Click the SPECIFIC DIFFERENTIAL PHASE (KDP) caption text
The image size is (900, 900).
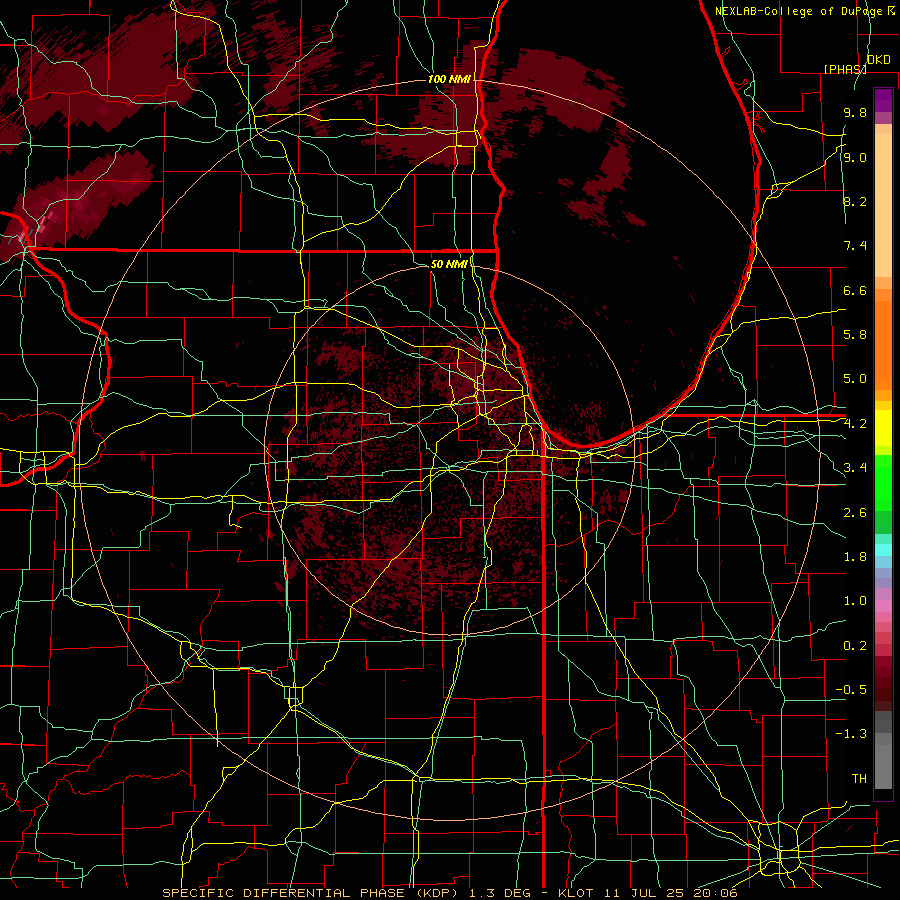click(x=313, y=893)
